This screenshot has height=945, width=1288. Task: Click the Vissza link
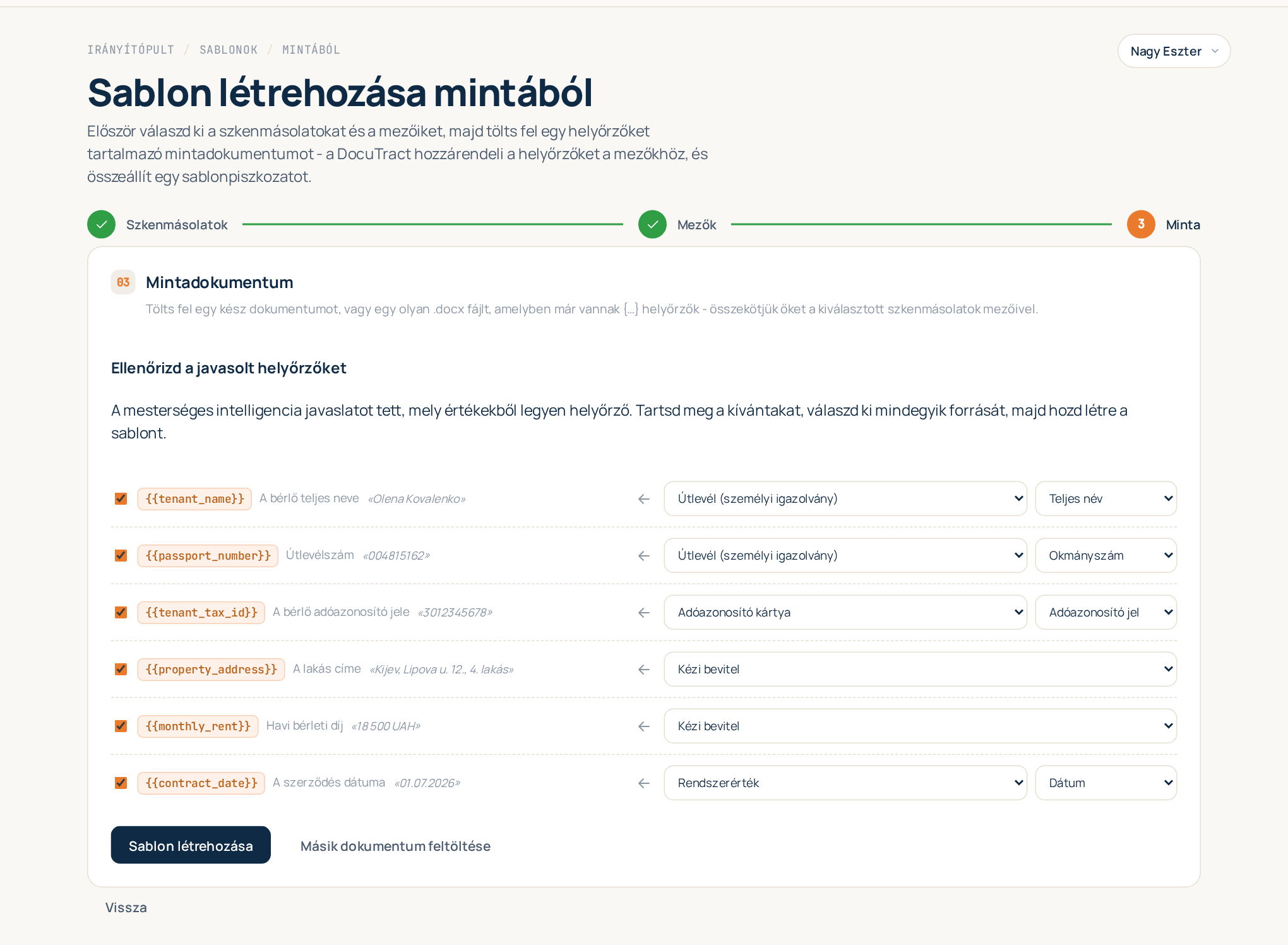126,908
